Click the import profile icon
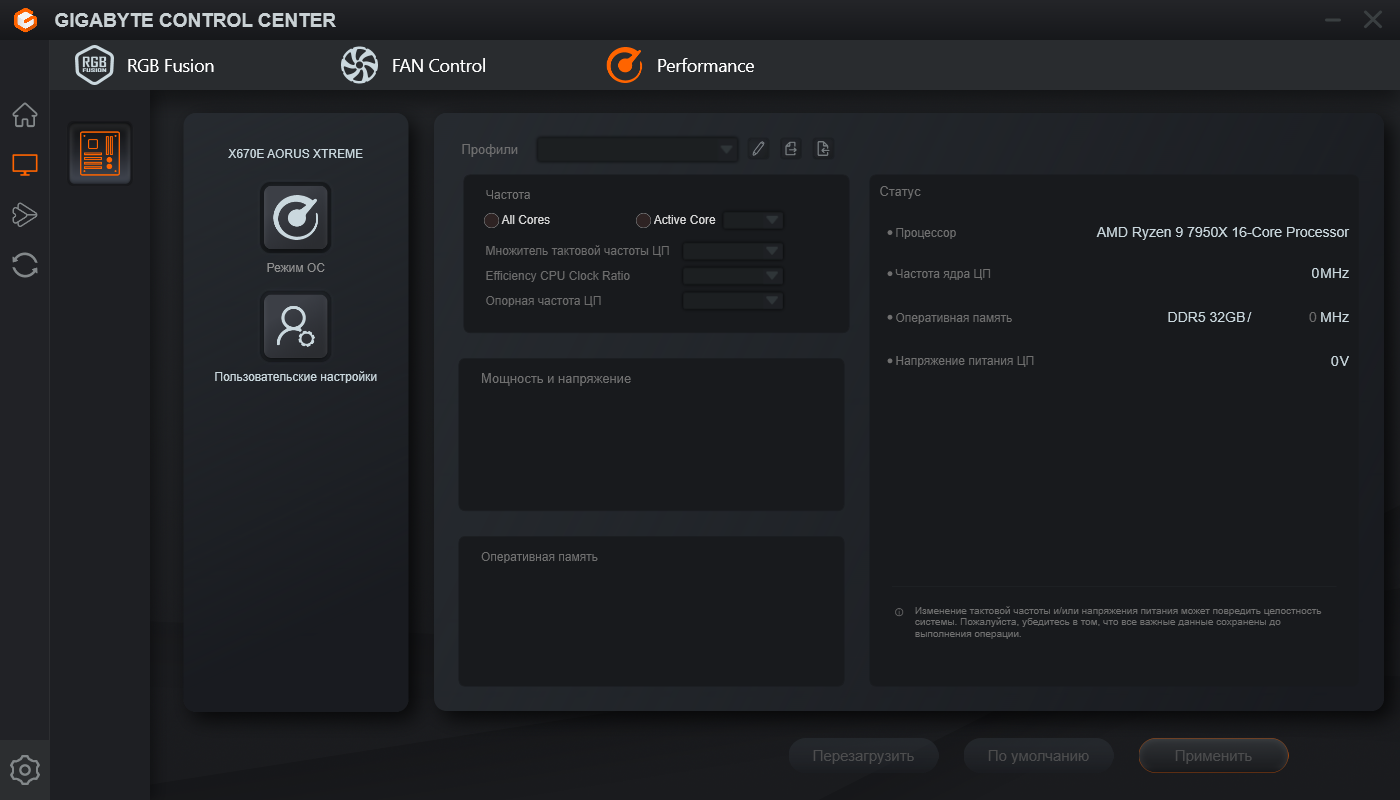The height and width of the screenshot is (800, 1400). (x=823, y=149)
